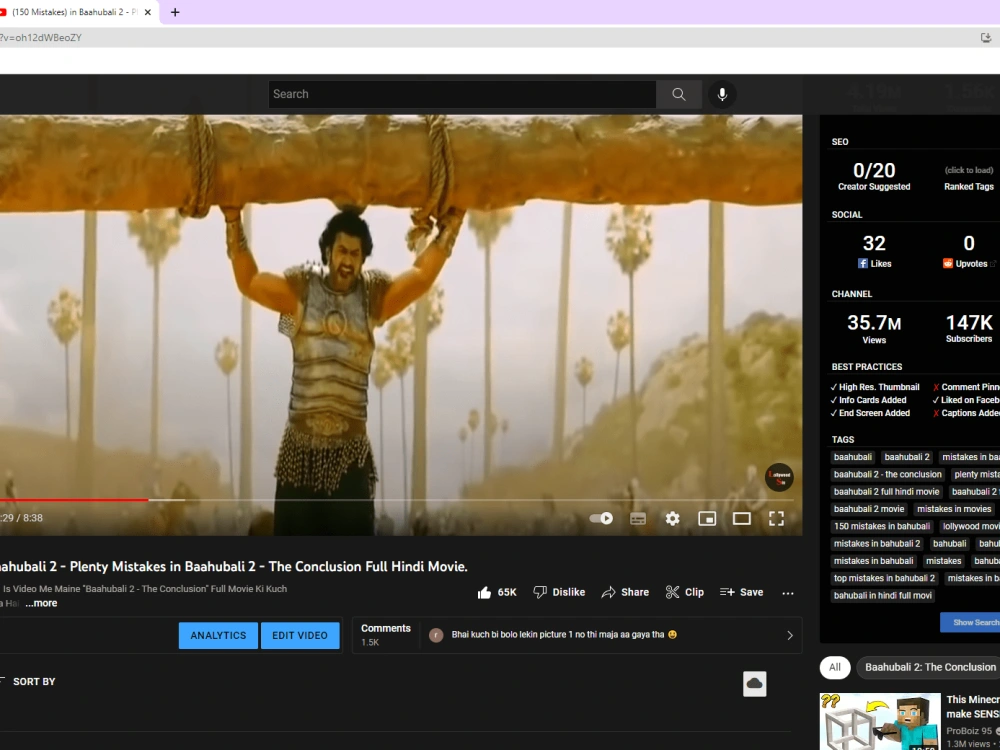The image size is (1000, 750).
Task: Click Reddit Upvotes count
Action: (x=969, y=251)
